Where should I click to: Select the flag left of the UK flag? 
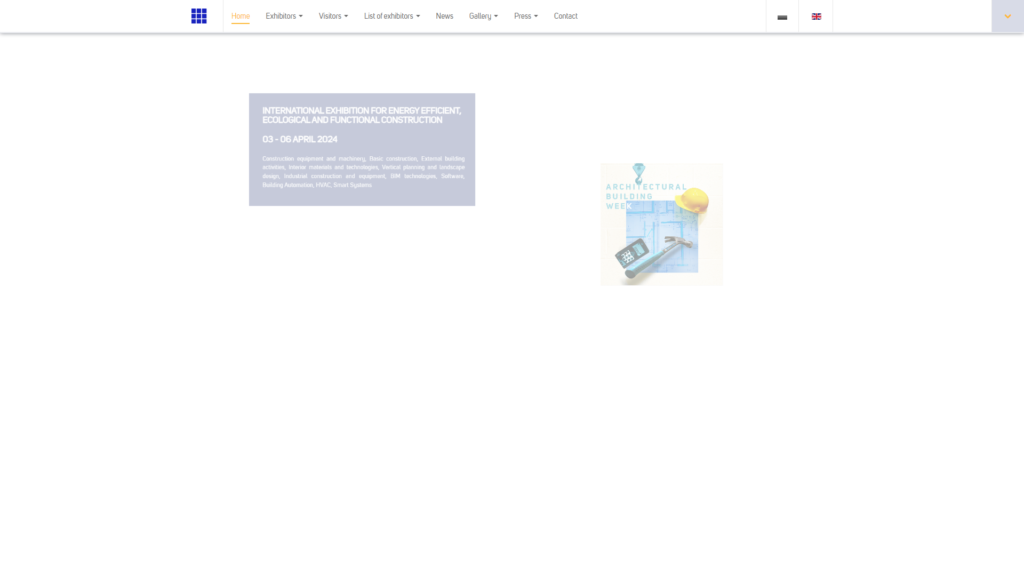tap(782, 17)
